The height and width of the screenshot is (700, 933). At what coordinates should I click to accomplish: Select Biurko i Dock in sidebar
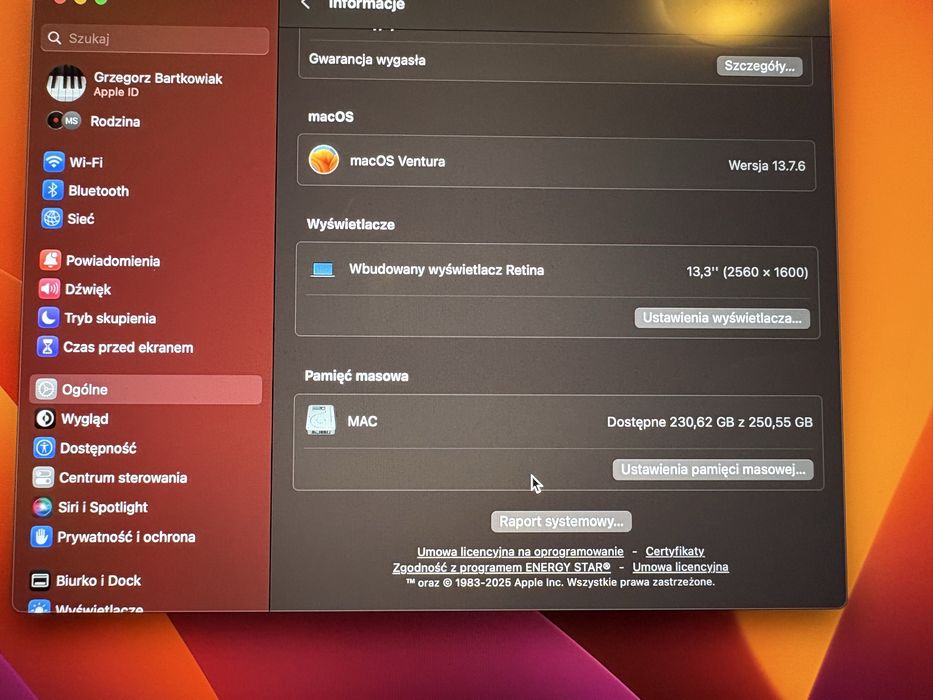click(85, 580)
